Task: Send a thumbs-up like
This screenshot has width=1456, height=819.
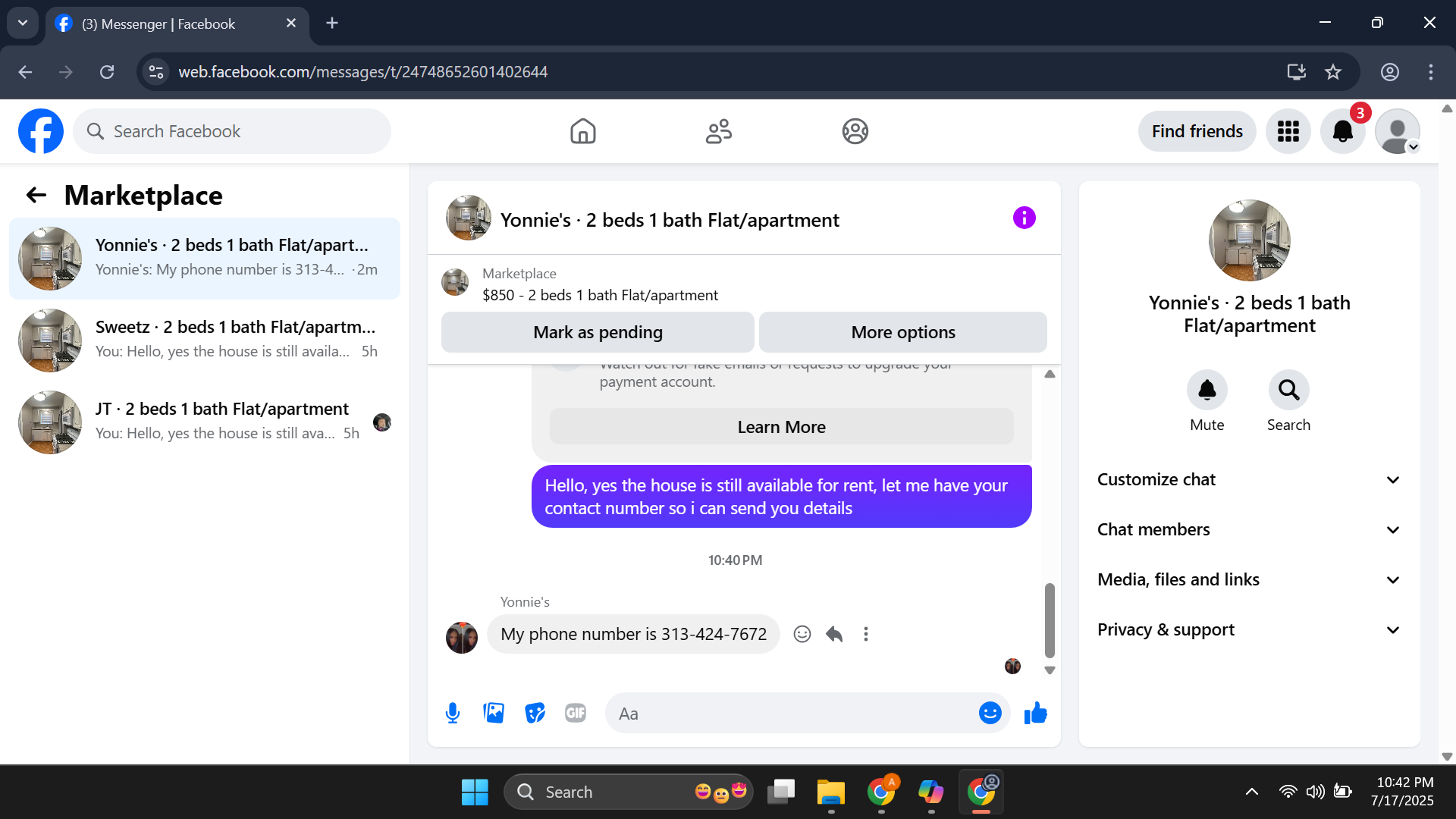Action: 1036,713
